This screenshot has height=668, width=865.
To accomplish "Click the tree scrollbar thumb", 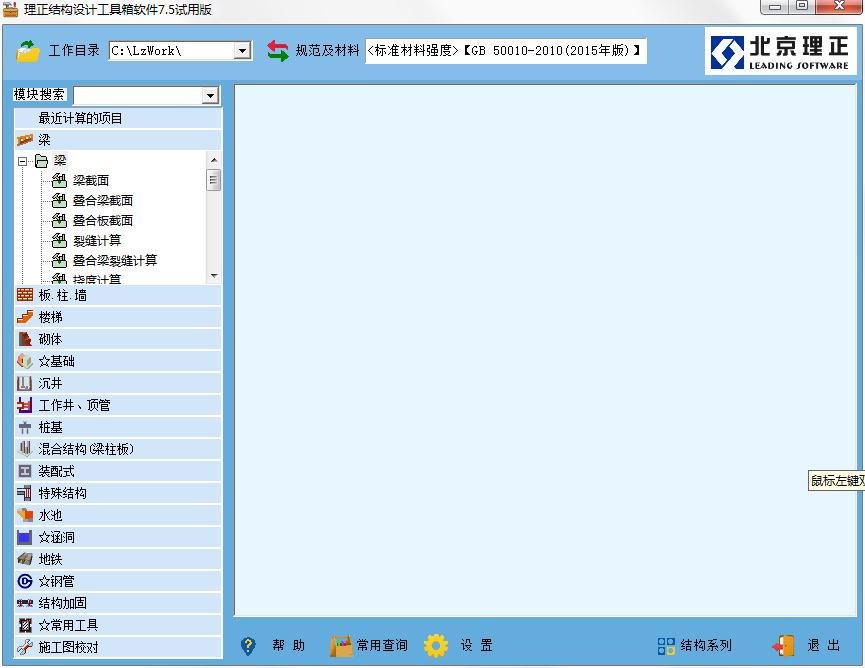I will click(x=214, y=180).
